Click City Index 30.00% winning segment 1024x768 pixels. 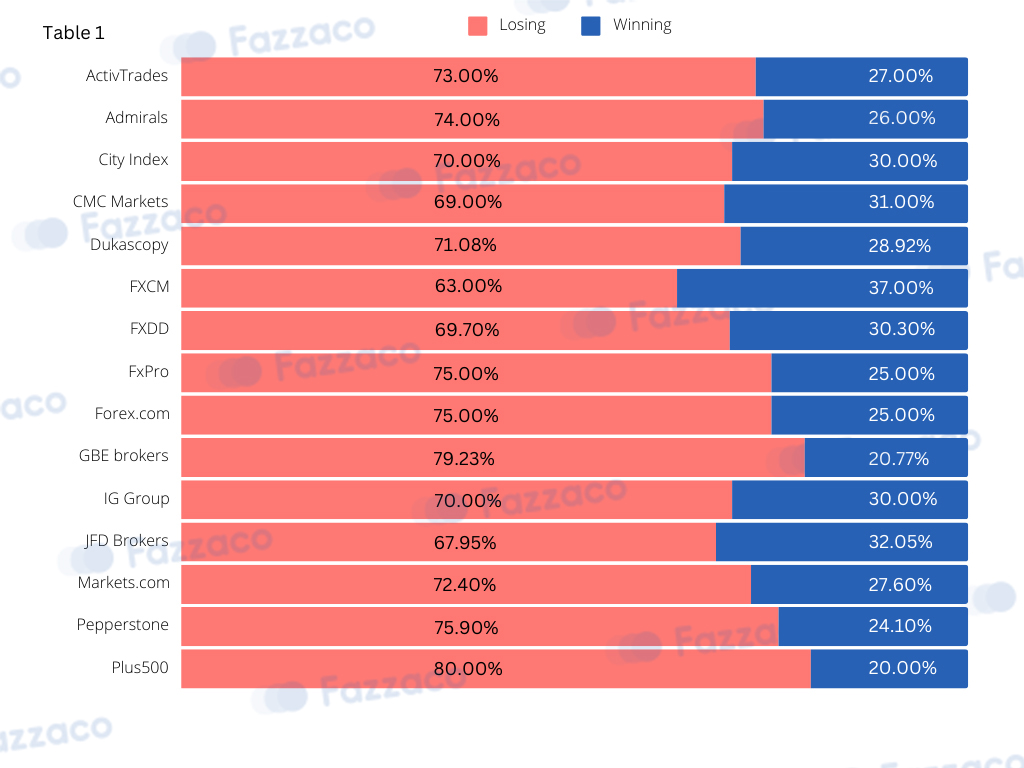coord(850,161)
